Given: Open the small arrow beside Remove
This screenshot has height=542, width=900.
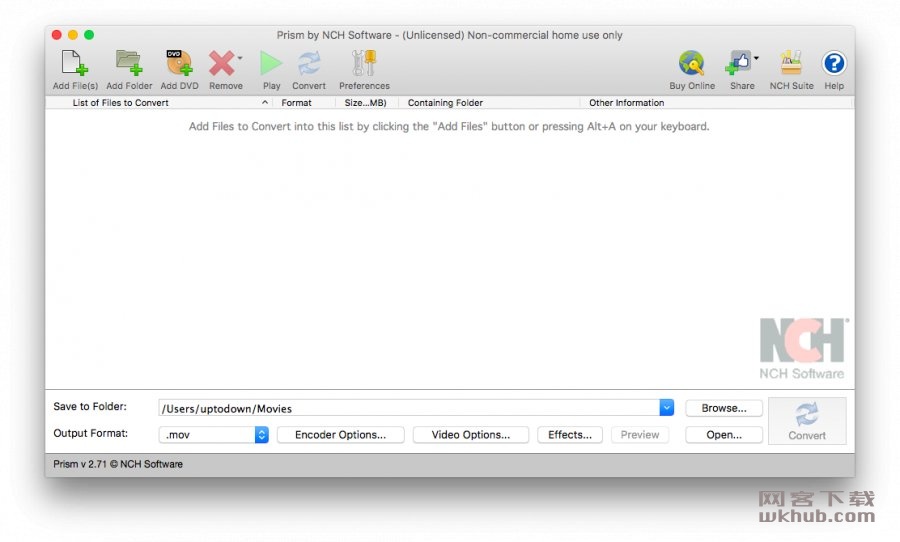Looking at the screenshot, I should (240, 58).
